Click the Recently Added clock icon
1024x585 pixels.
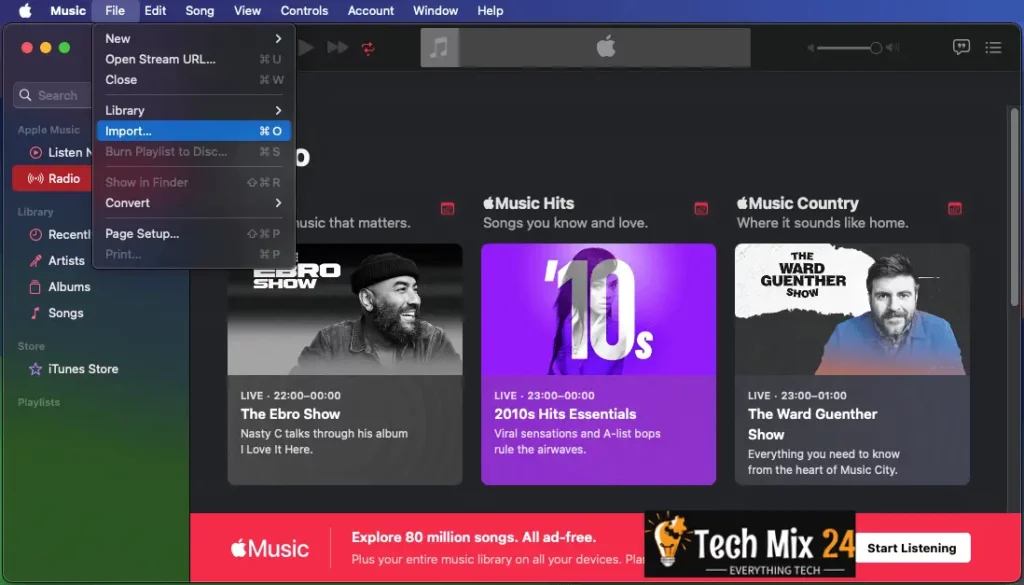click(35, 234)
